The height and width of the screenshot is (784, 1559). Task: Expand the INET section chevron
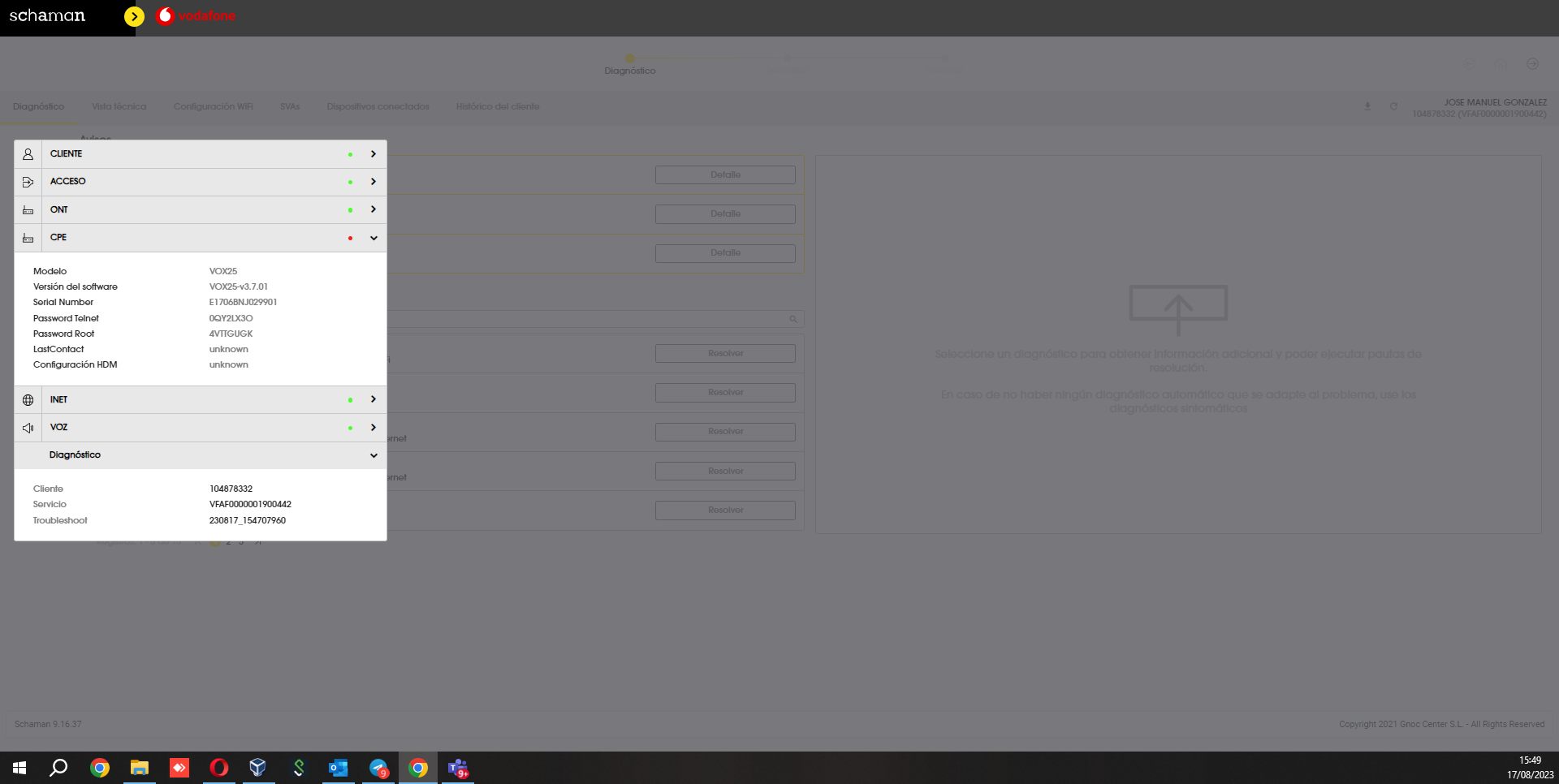[x=374, y=399]
